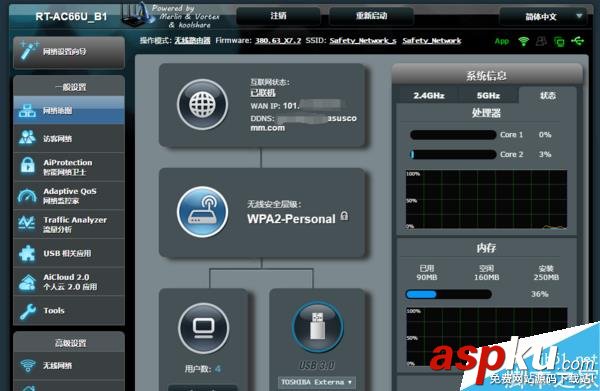Screen dimensions: 600x391
Task: Click the USB 3.0 drive icon
Action: pos(318,327)
